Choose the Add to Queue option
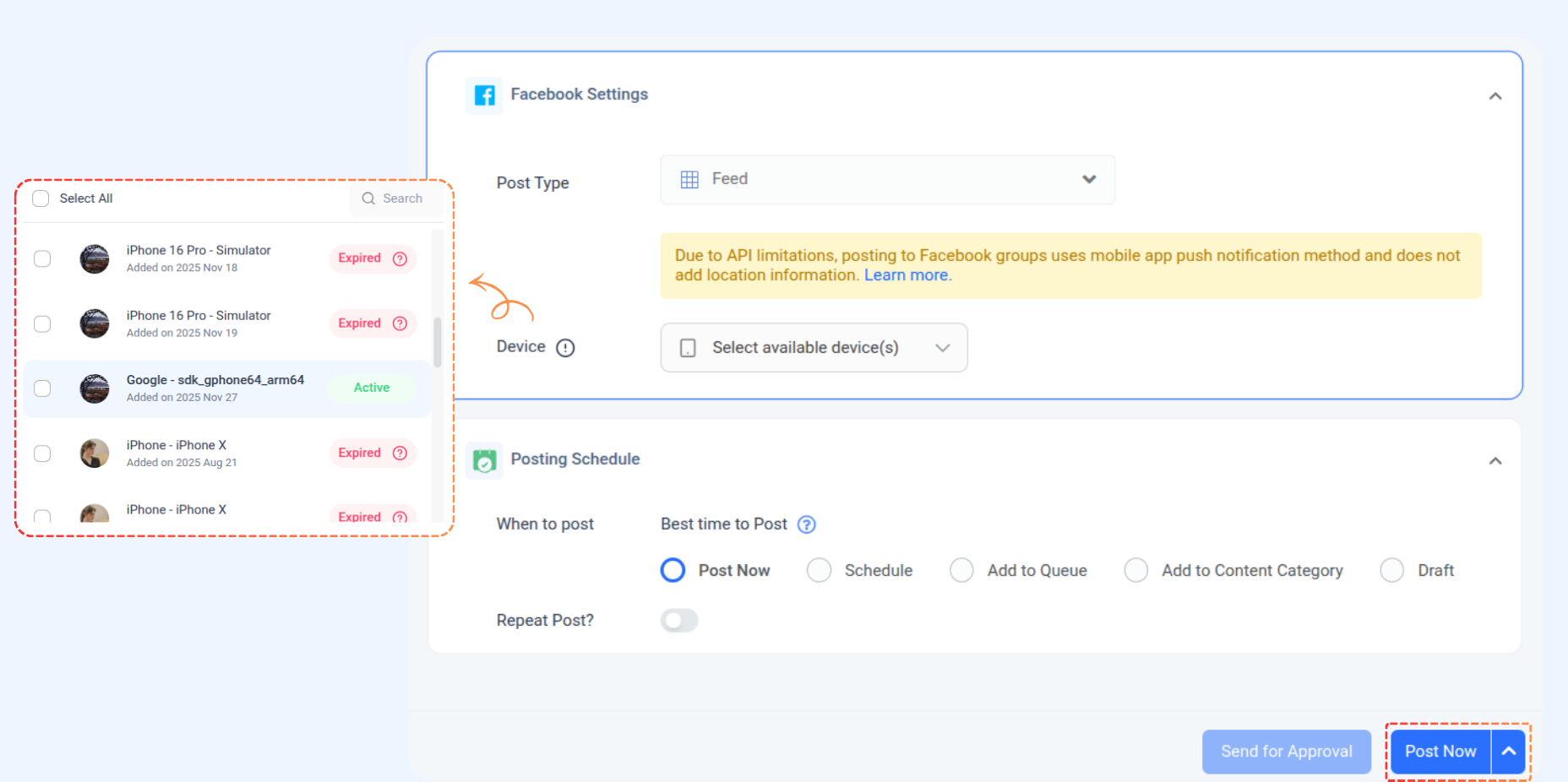This screenshot has width=1568, height=782. click(x=961, y=570)
